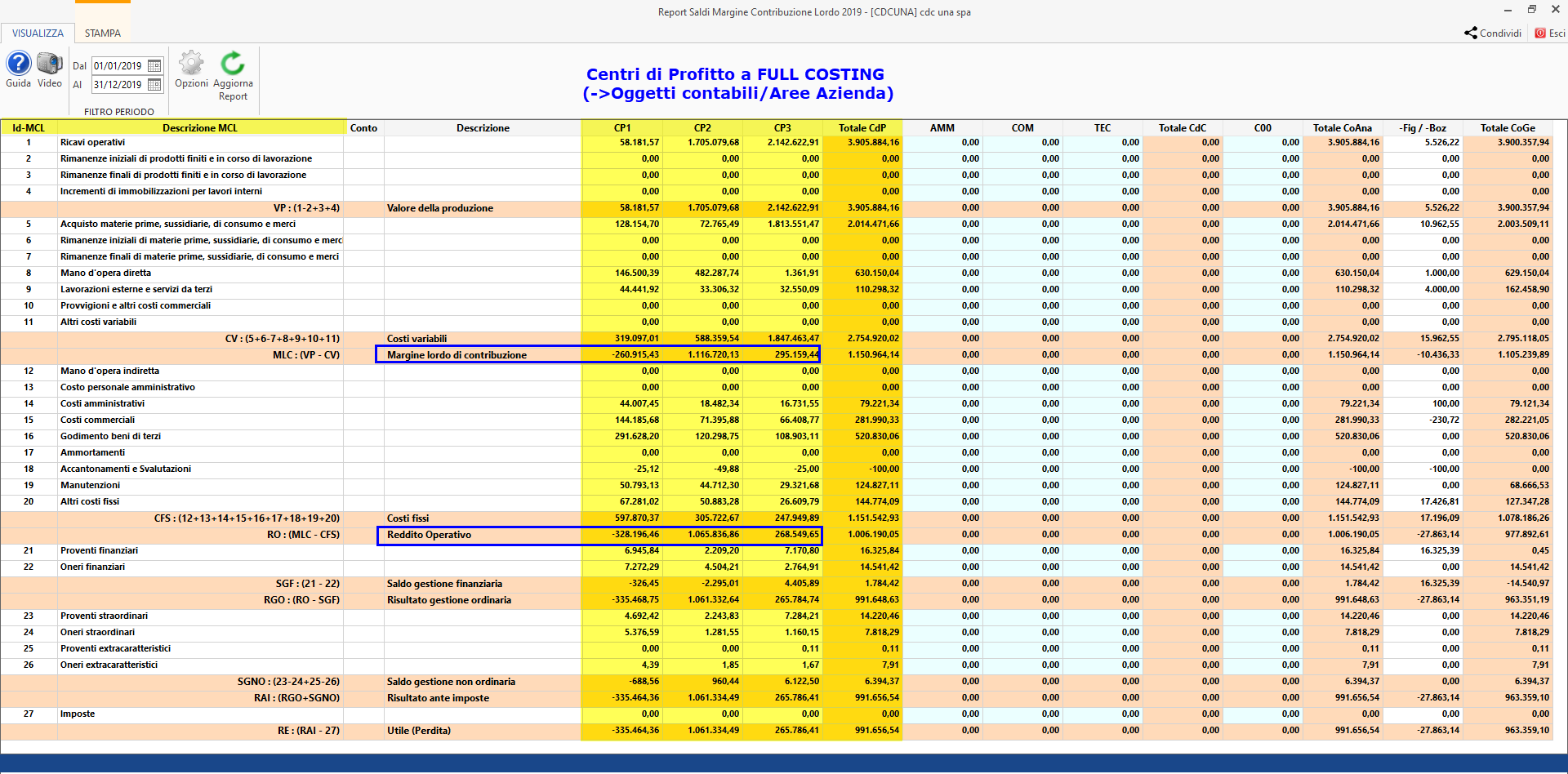Click CP2 Reddito Operativo value 1.065.836,86
Image resolution: width=1568 pixels, height=774 pixels.
click(x=702, y=535)
